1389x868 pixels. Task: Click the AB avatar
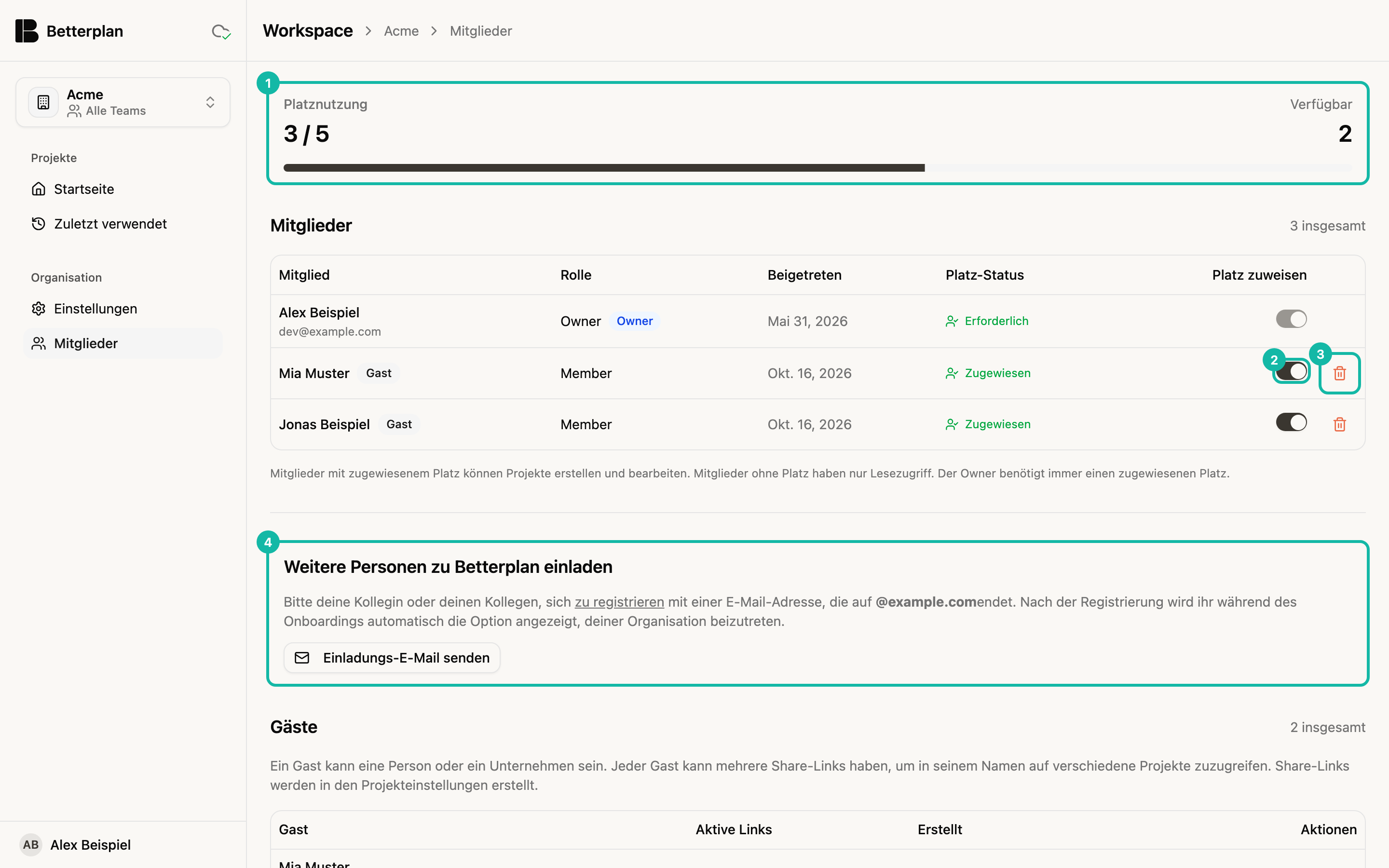[31, 845]
